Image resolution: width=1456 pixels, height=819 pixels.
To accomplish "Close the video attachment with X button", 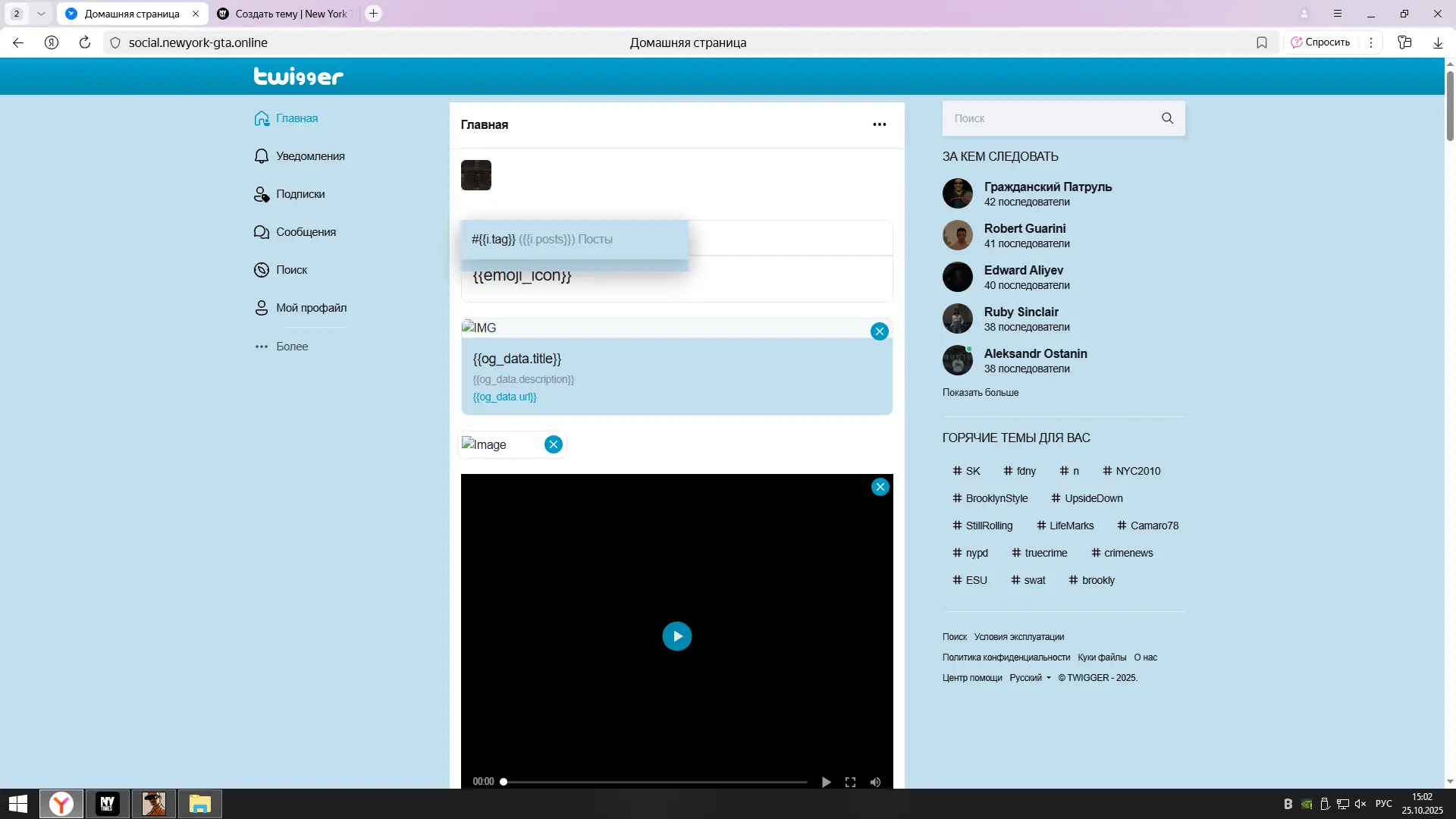I will pos(880,487).
